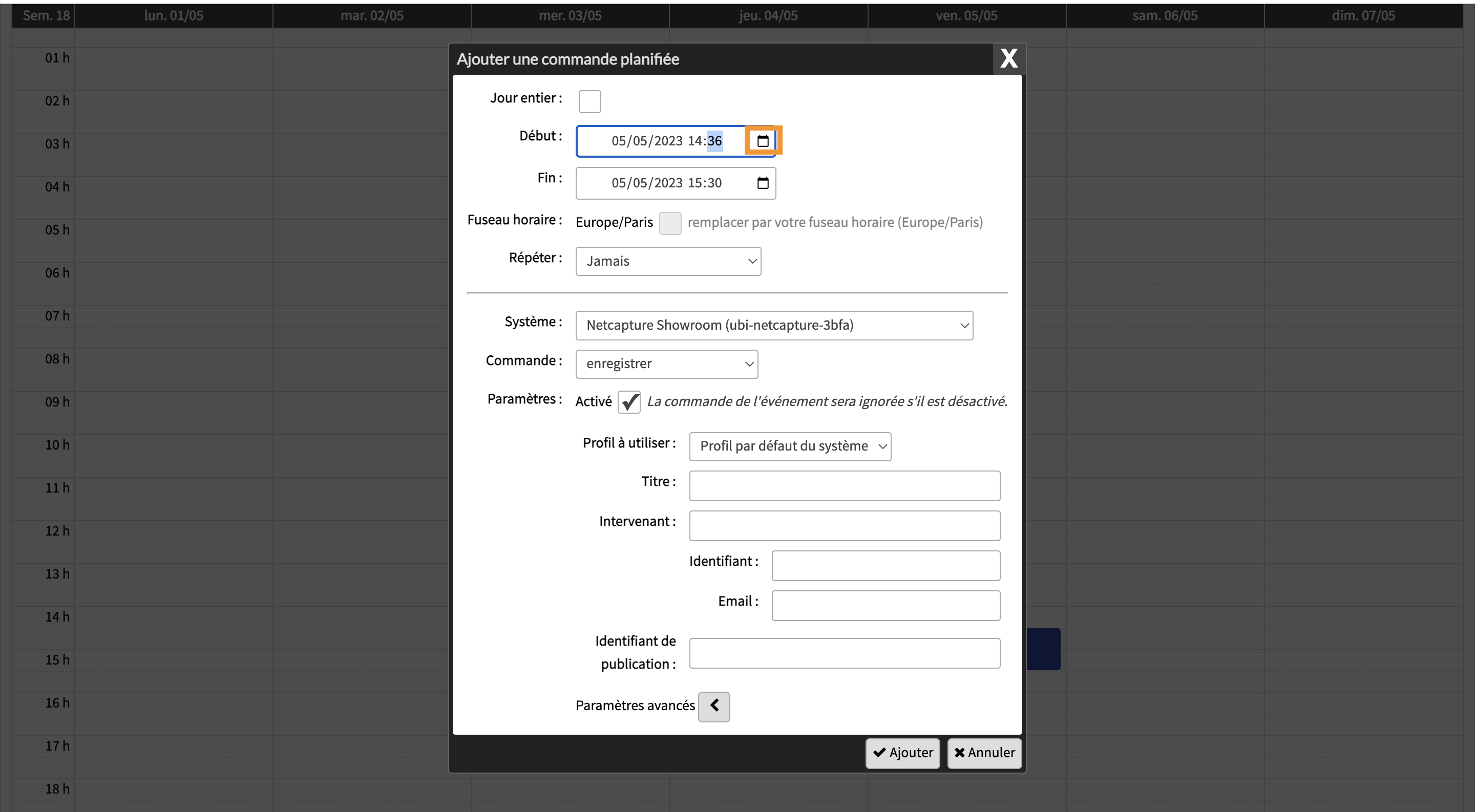This screenshot has width=1475, height=812.
Task: Select the Identifiant de publication field
Action: tap(844, 653)
